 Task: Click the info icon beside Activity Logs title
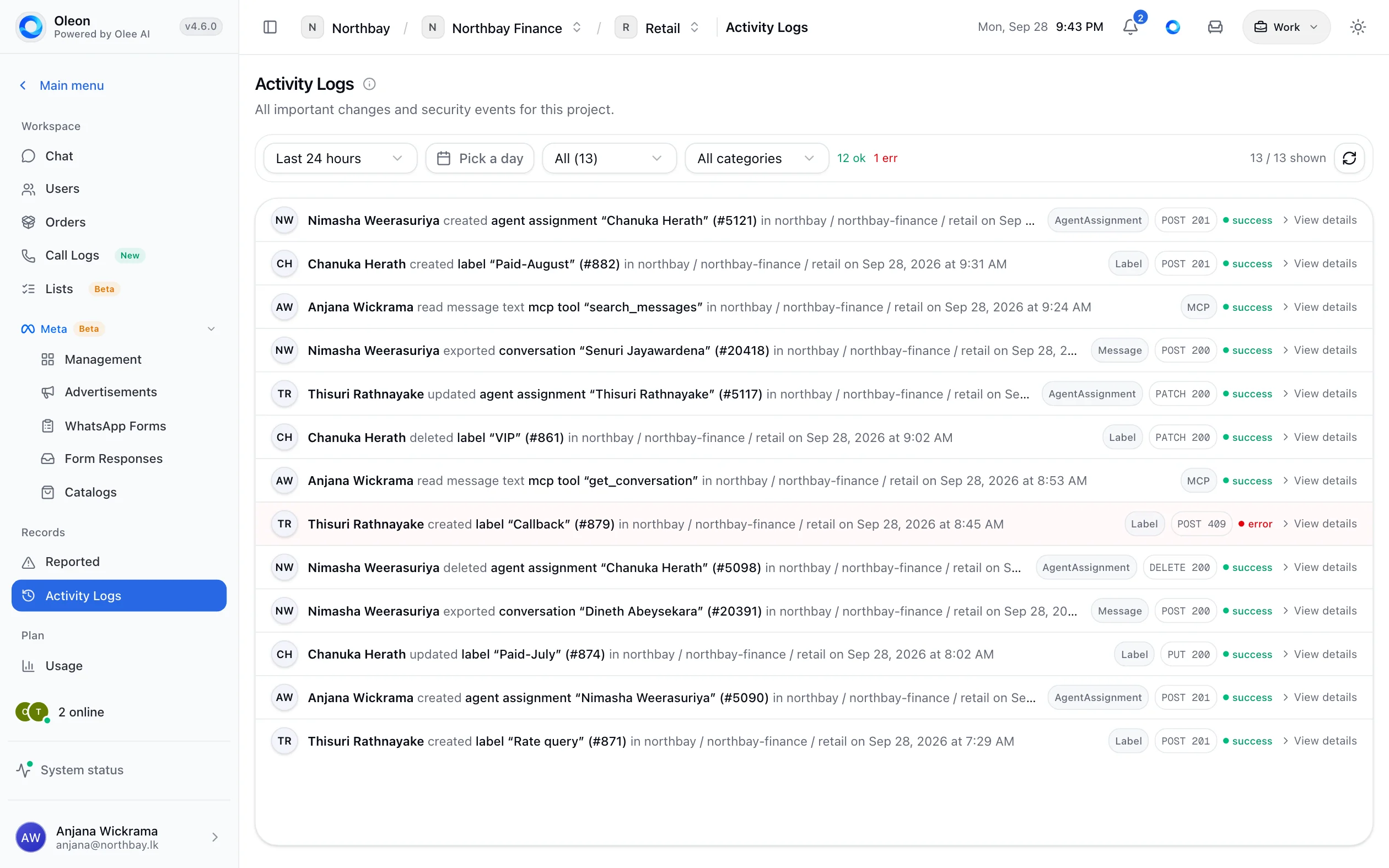[x=369, y=84]
